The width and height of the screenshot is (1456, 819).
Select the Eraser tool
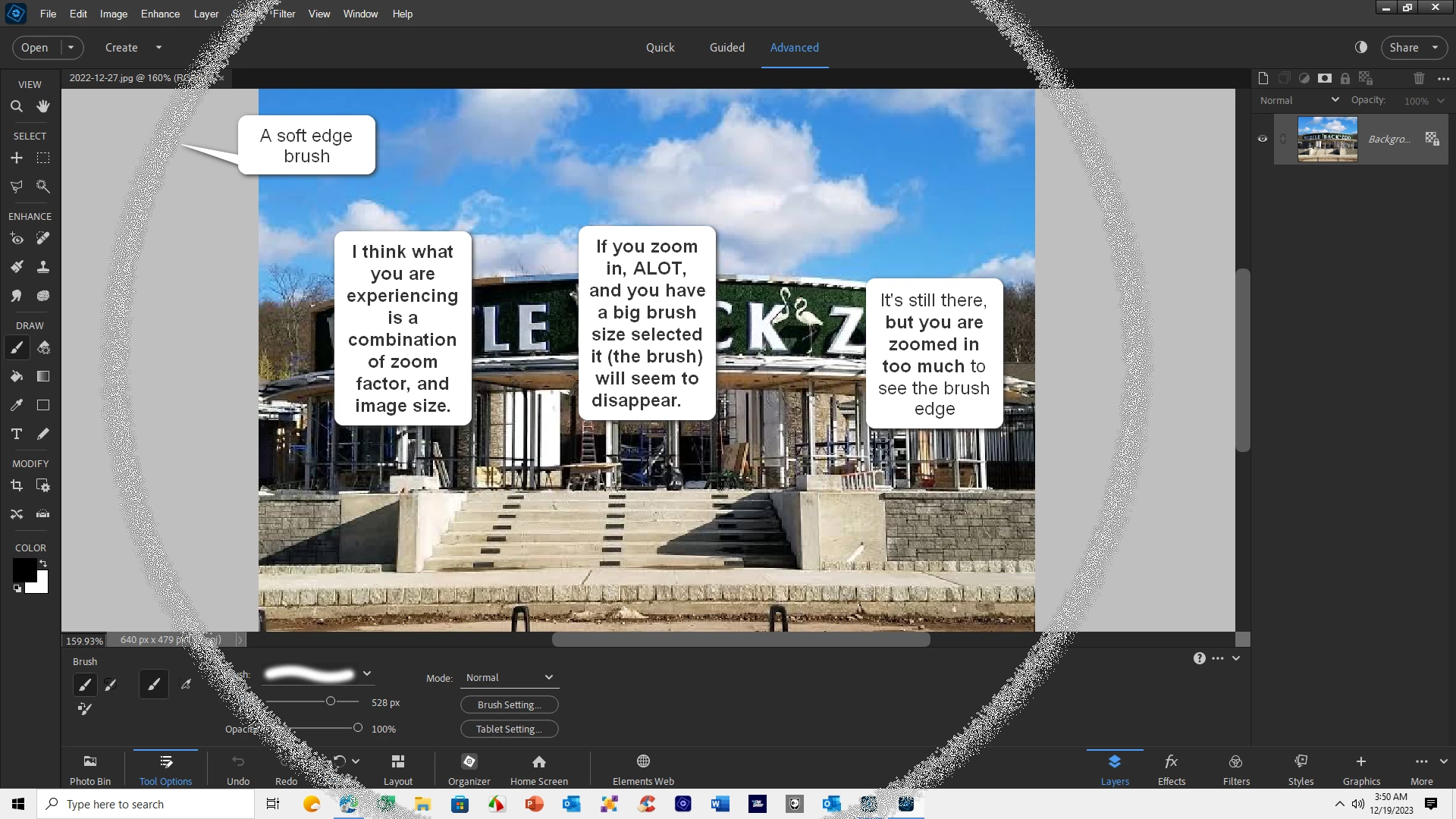click(43, 348)
